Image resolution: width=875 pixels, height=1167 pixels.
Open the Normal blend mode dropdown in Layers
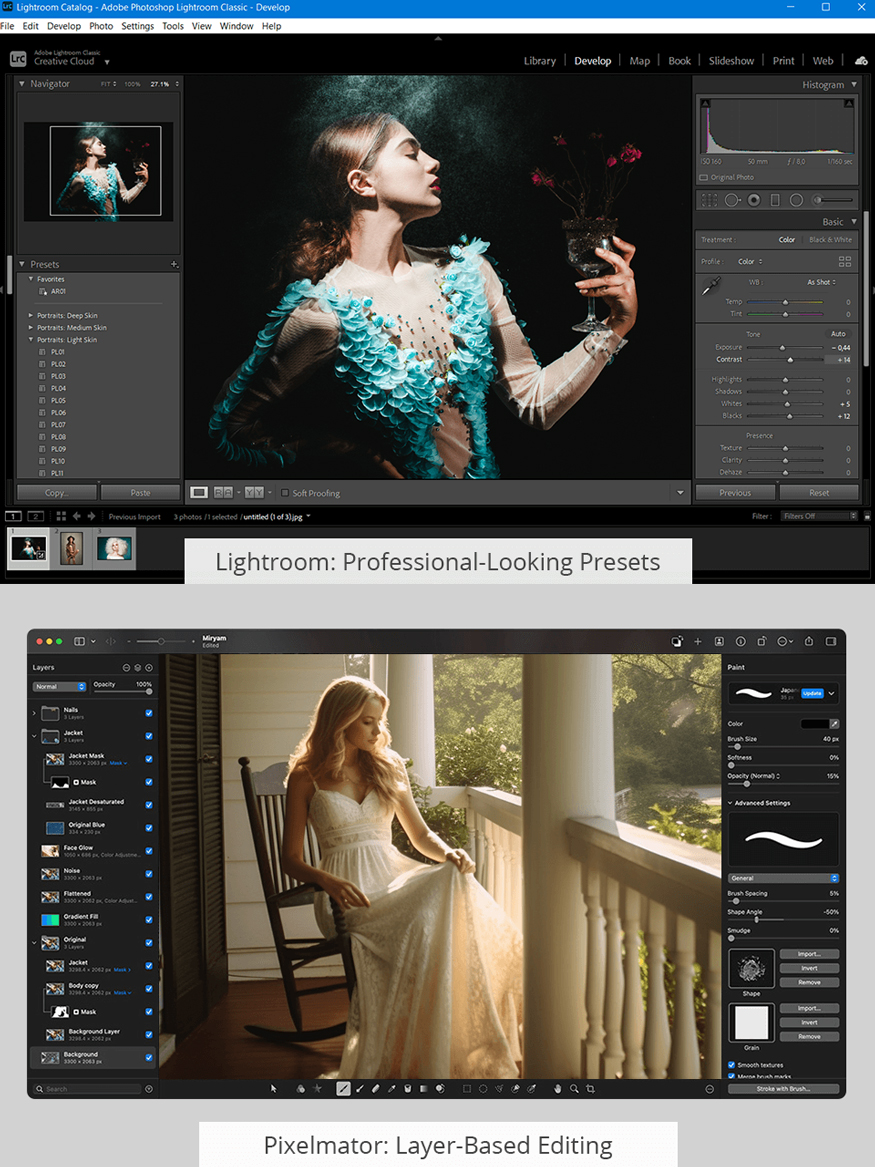click(60, 686)
